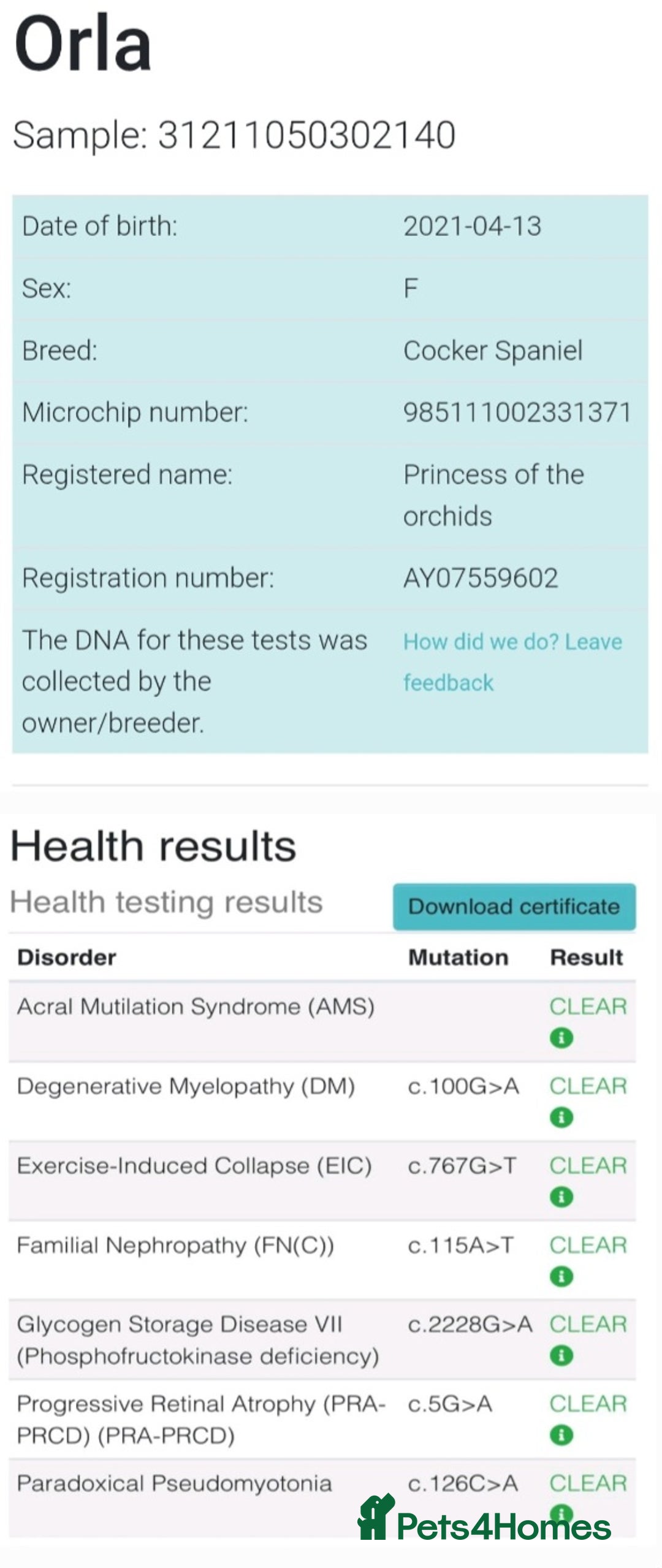Click info icon for Exercise-Induced Collapse result
Screen dimensions: 662x1568
click(x=561, y=1197)
